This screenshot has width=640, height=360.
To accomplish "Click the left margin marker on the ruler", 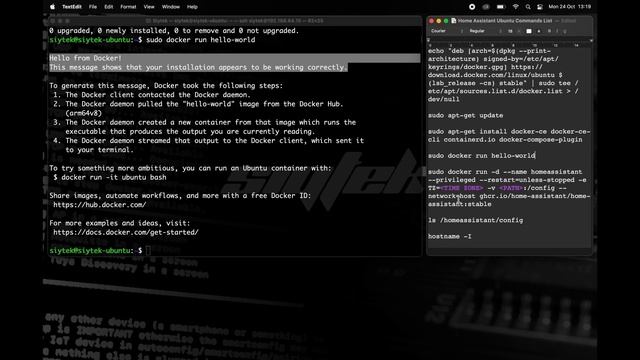I will point(428,40).
